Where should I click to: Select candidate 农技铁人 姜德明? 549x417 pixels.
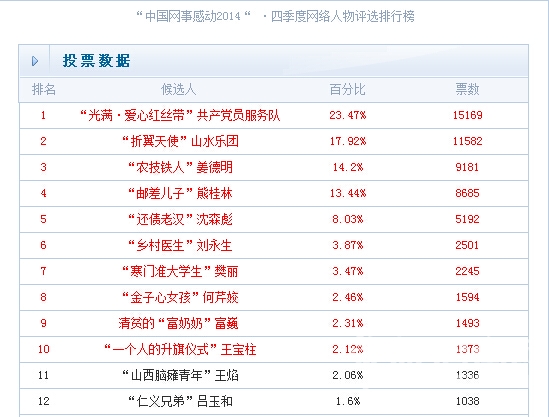(180, 167)
